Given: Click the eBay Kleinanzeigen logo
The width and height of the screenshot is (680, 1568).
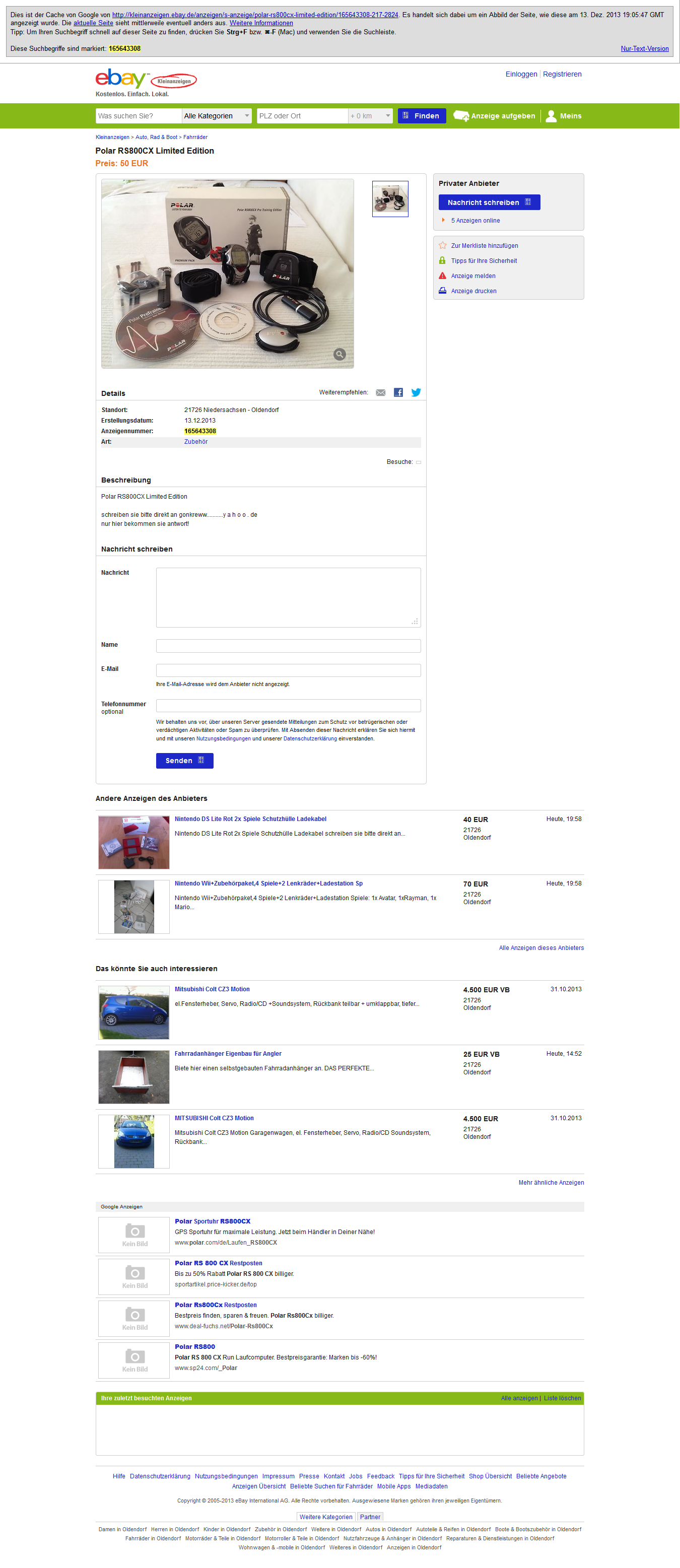Looking at the screenshot, I should tap(146, 79).
